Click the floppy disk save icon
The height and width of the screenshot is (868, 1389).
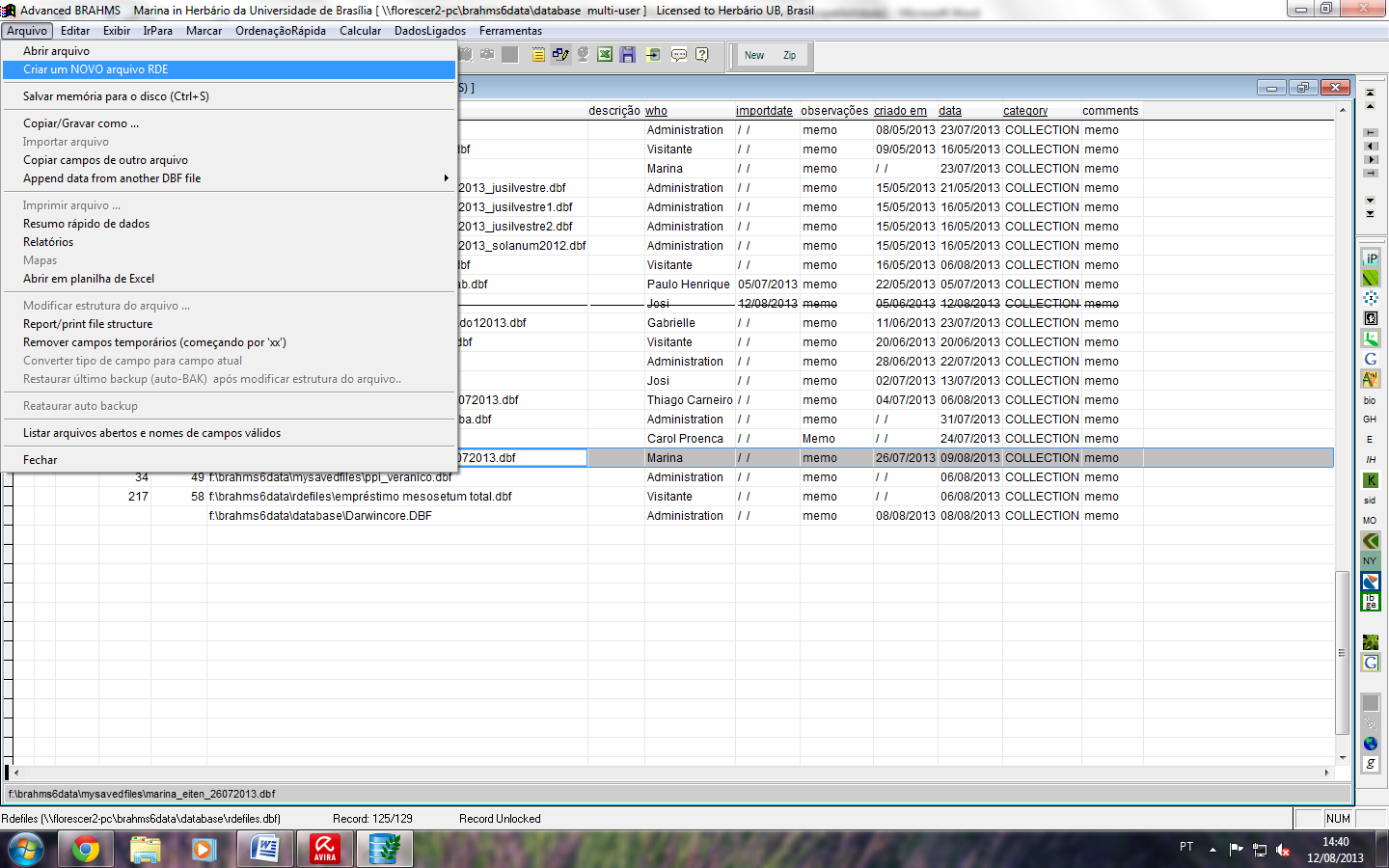click(x=628, y=55)
